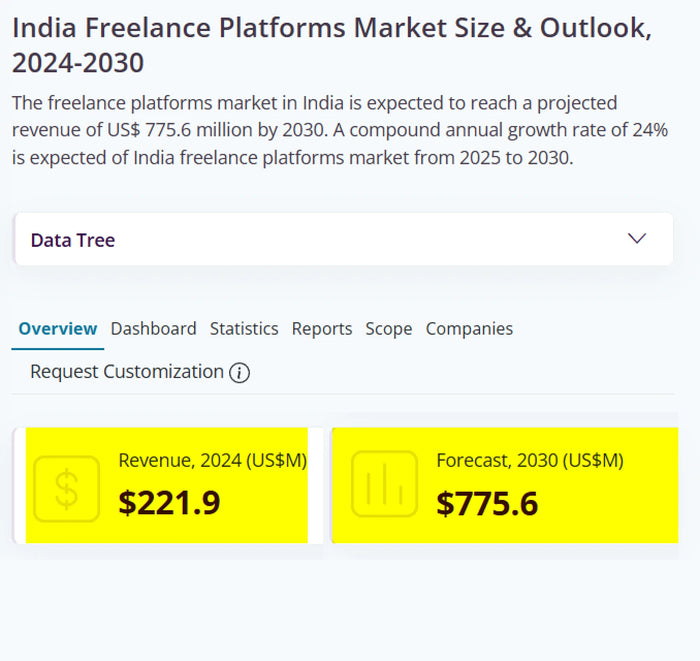The height and width of the screenshot is (661, 700).
Task: Select the $221.9 revenue value
Action: 169,503
